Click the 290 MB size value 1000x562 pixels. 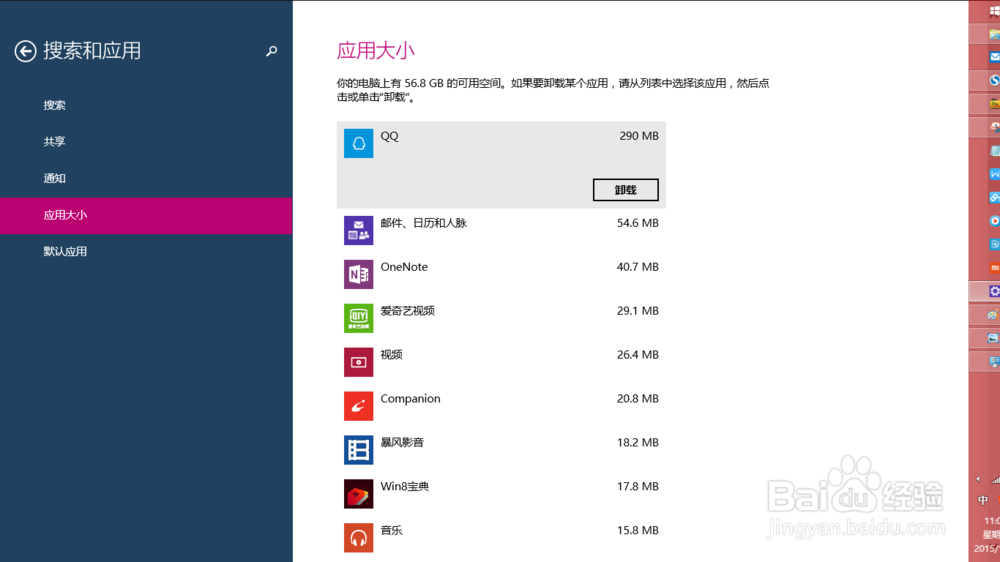coord(638,136)
